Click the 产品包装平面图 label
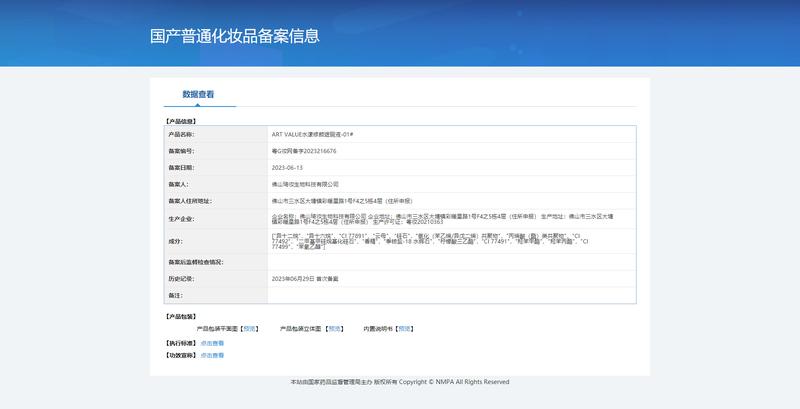Image resolution: width=800 pixels, height=409 pixels. tap(218, 329)
